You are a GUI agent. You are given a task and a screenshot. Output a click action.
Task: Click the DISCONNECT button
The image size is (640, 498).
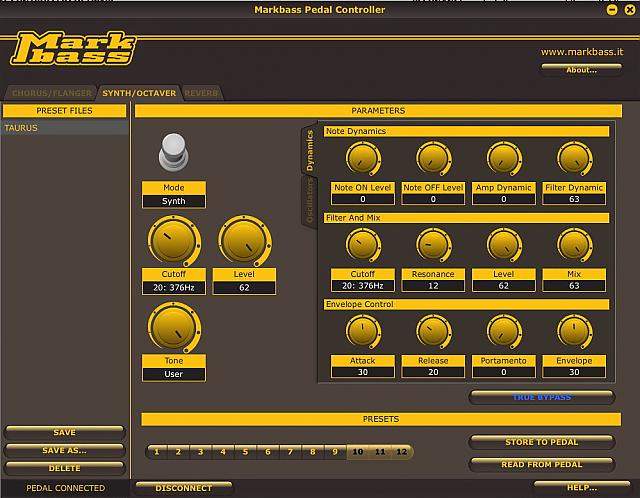(184, 488)
